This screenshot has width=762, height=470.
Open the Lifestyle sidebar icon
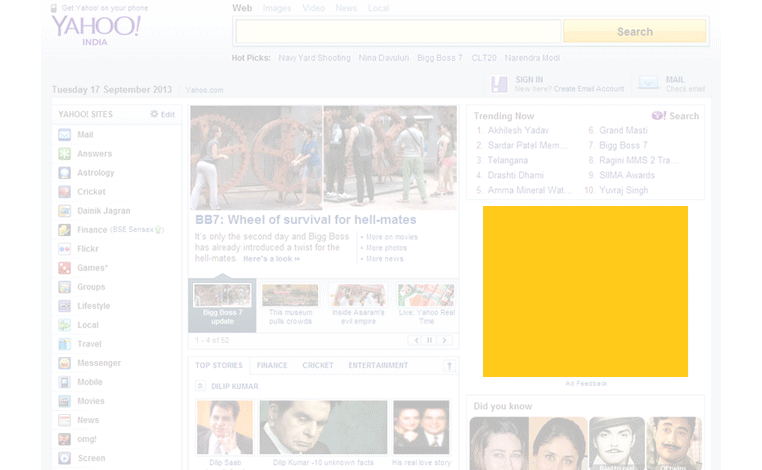pyautogui.click(x=65, y=306)
